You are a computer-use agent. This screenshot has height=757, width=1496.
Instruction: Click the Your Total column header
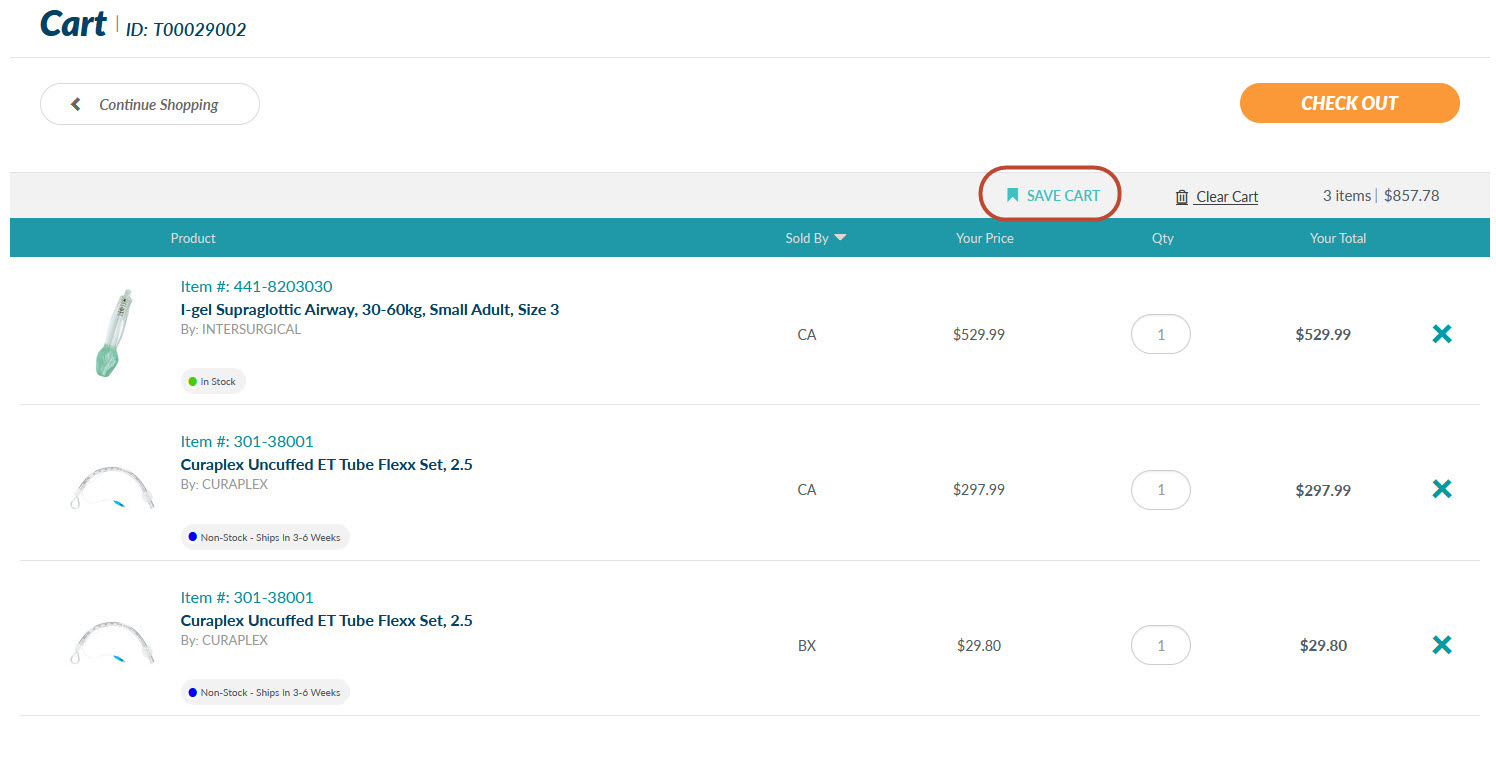click(1338, 238)
